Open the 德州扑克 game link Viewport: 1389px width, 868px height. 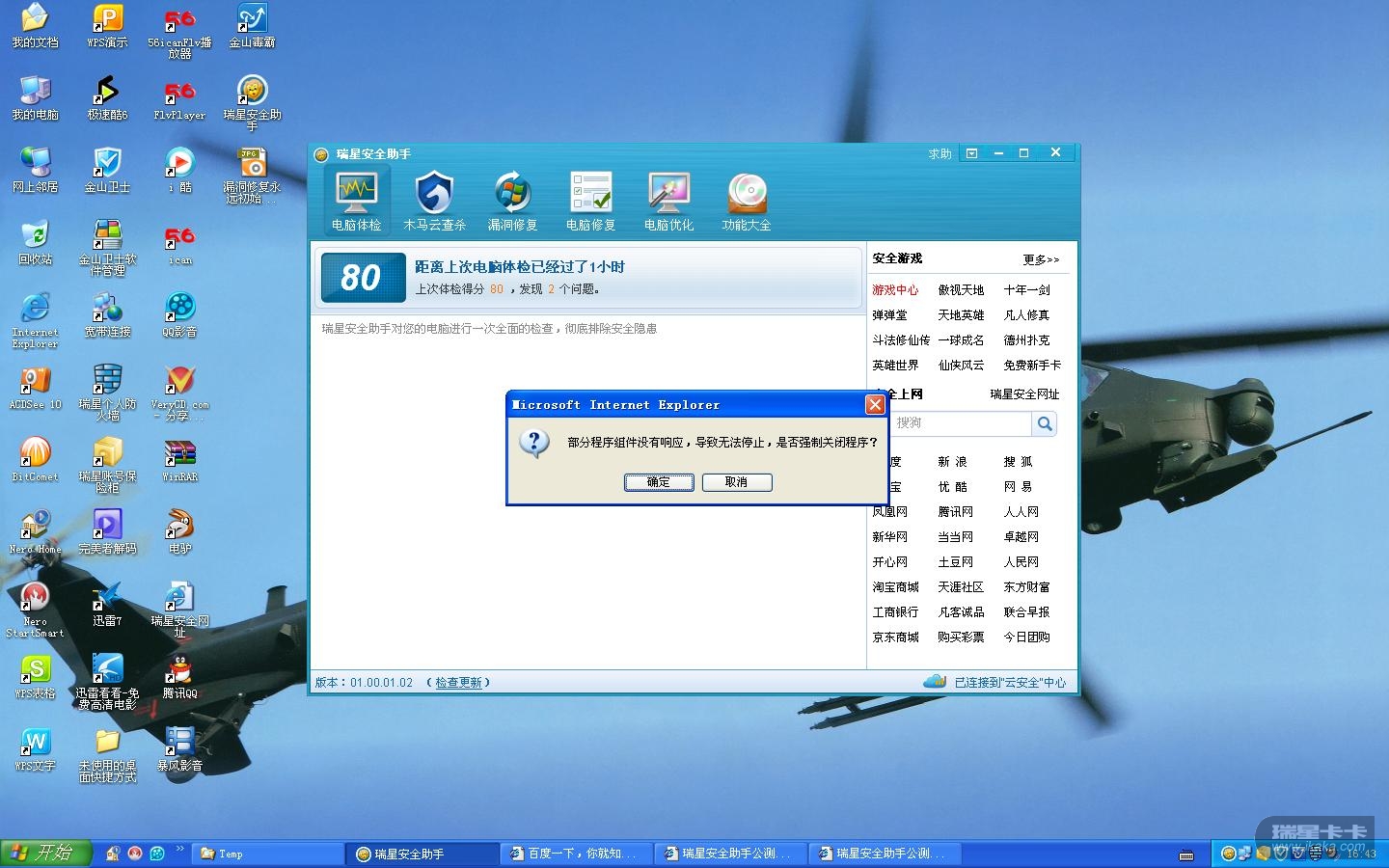1026,340
